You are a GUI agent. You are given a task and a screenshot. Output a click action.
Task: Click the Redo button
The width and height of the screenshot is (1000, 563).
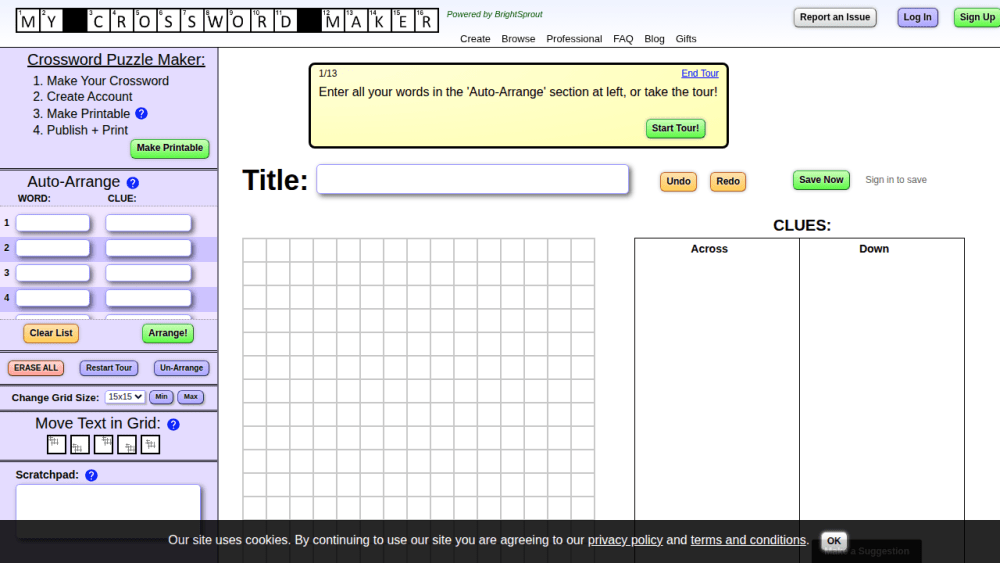tap(728, 182)
